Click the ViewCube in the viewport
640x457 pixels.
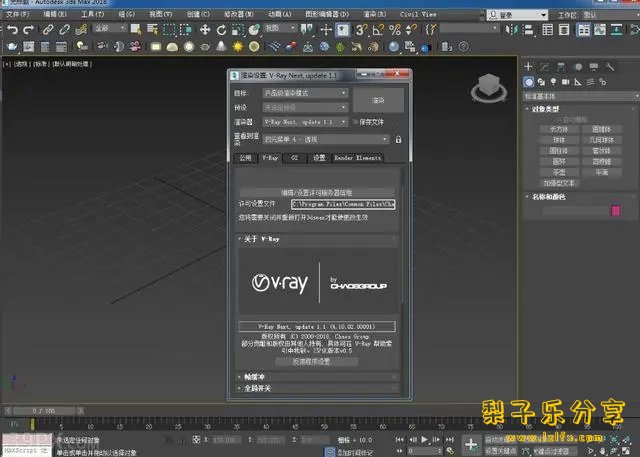pos(489,87)
